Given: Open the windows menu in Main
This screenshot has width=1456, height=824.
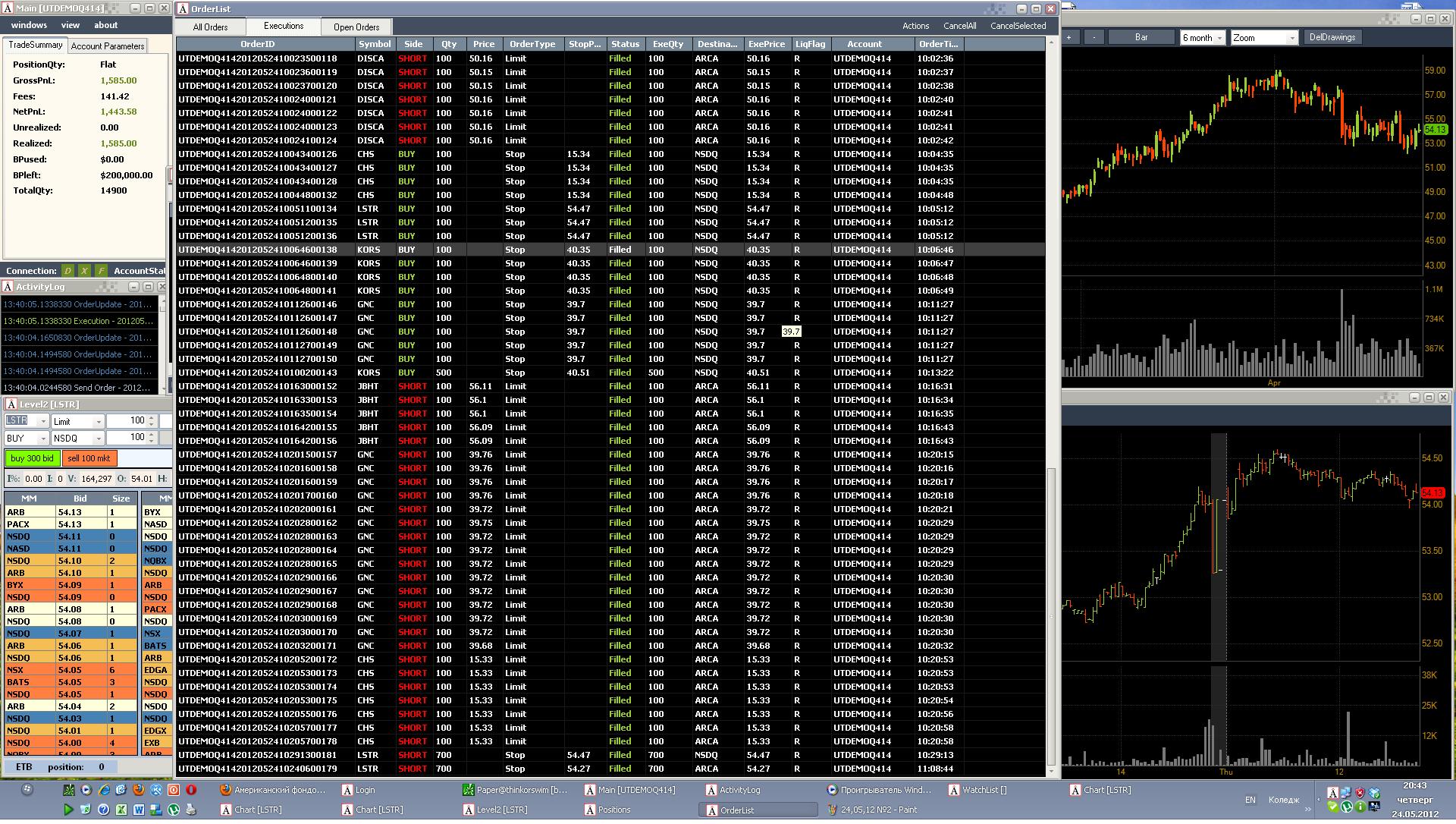Looking at the screenshot, I should [x=29, y=25].
